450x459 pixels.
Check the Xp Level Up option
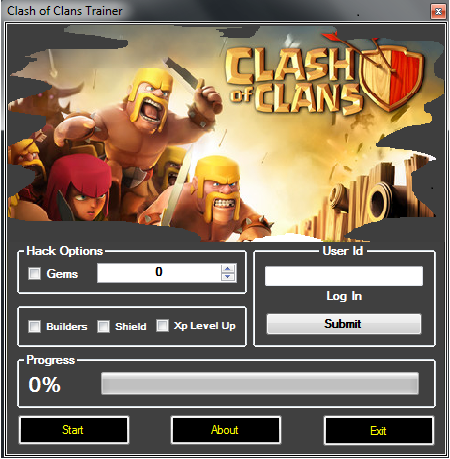pyautogui.click(x=162, y=325)
